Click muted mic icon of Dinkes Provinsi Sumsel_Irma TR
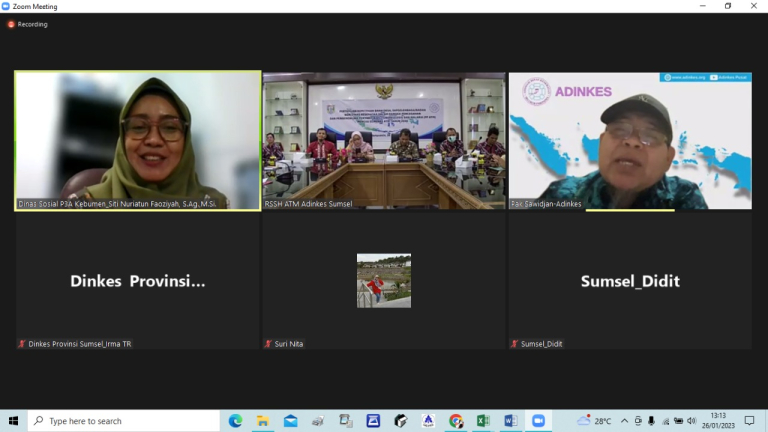 (x=22, y=344)
